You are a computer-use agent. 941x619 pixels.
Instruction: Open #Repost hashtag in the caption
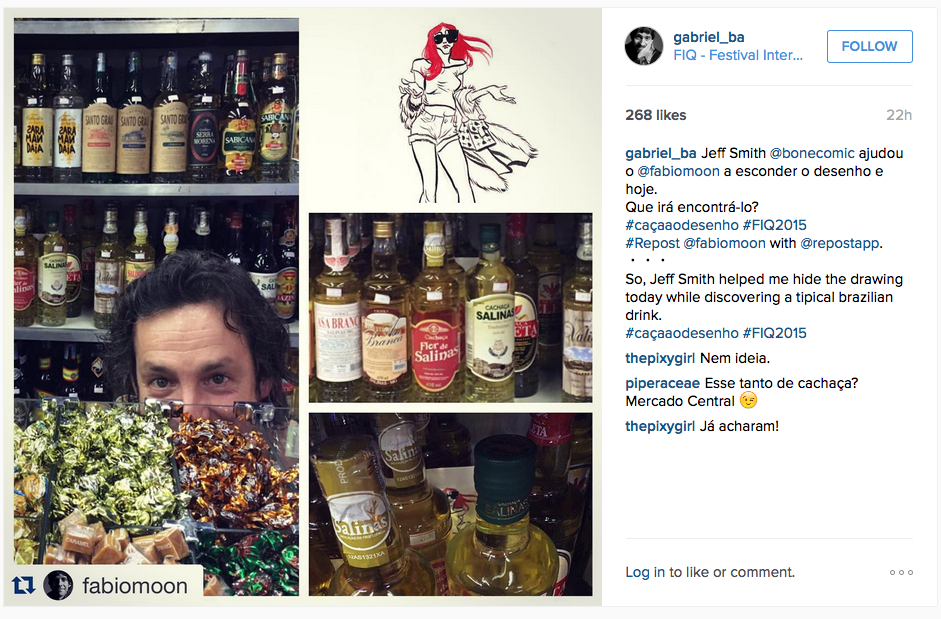pos(652,243)
